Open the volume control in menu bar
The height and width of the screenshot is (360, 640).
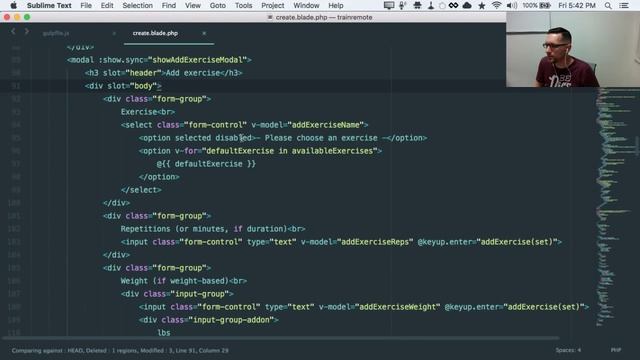[511, 5]
